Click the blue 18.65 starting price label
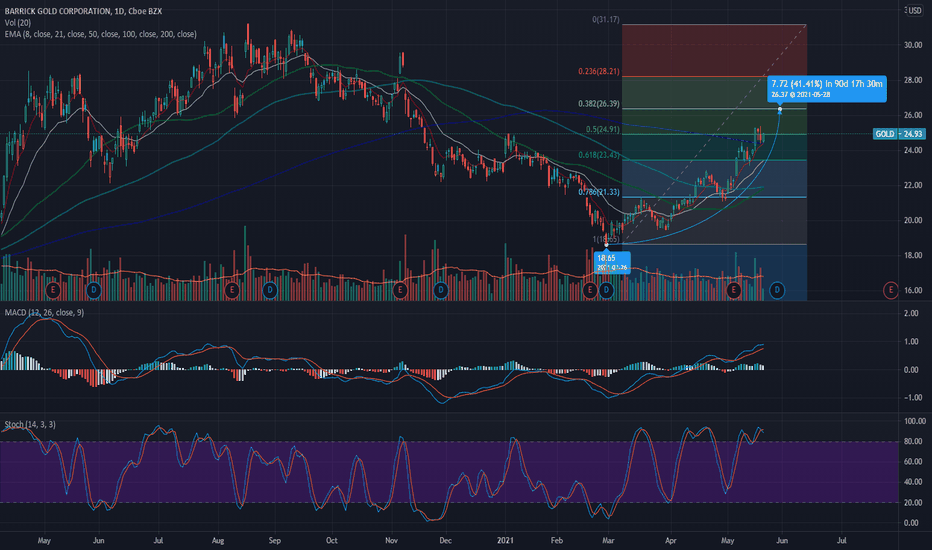 612,262
